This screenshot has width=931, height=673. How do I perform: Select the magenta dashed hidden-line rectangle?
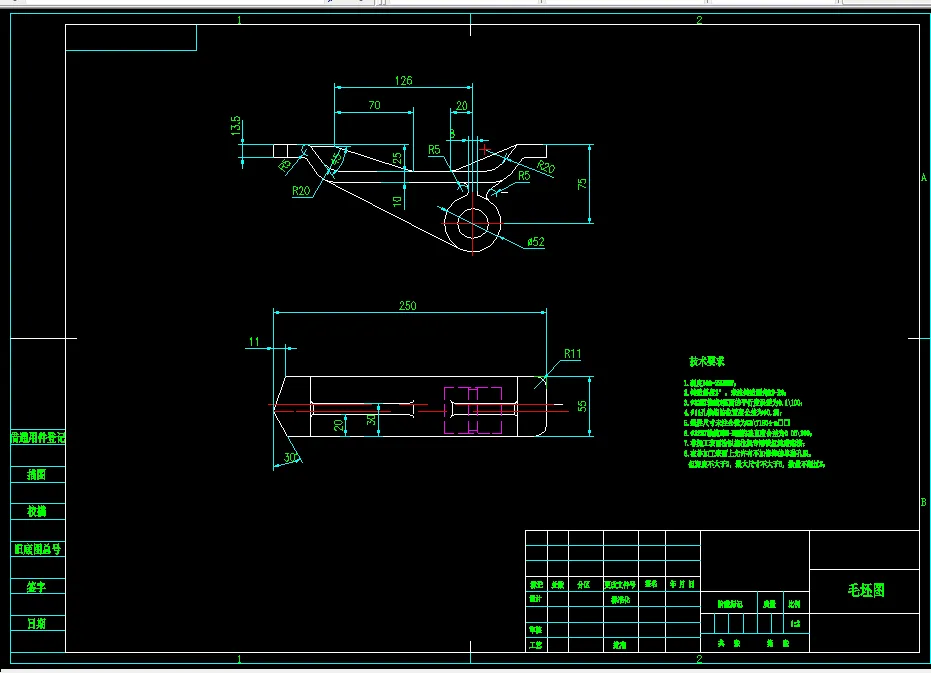(473, 410)
